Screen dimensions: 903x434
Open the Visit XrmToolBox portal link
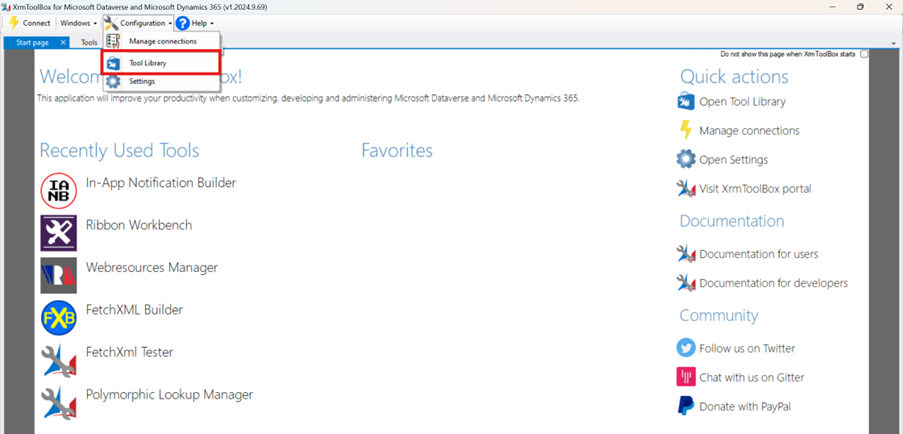754,188
